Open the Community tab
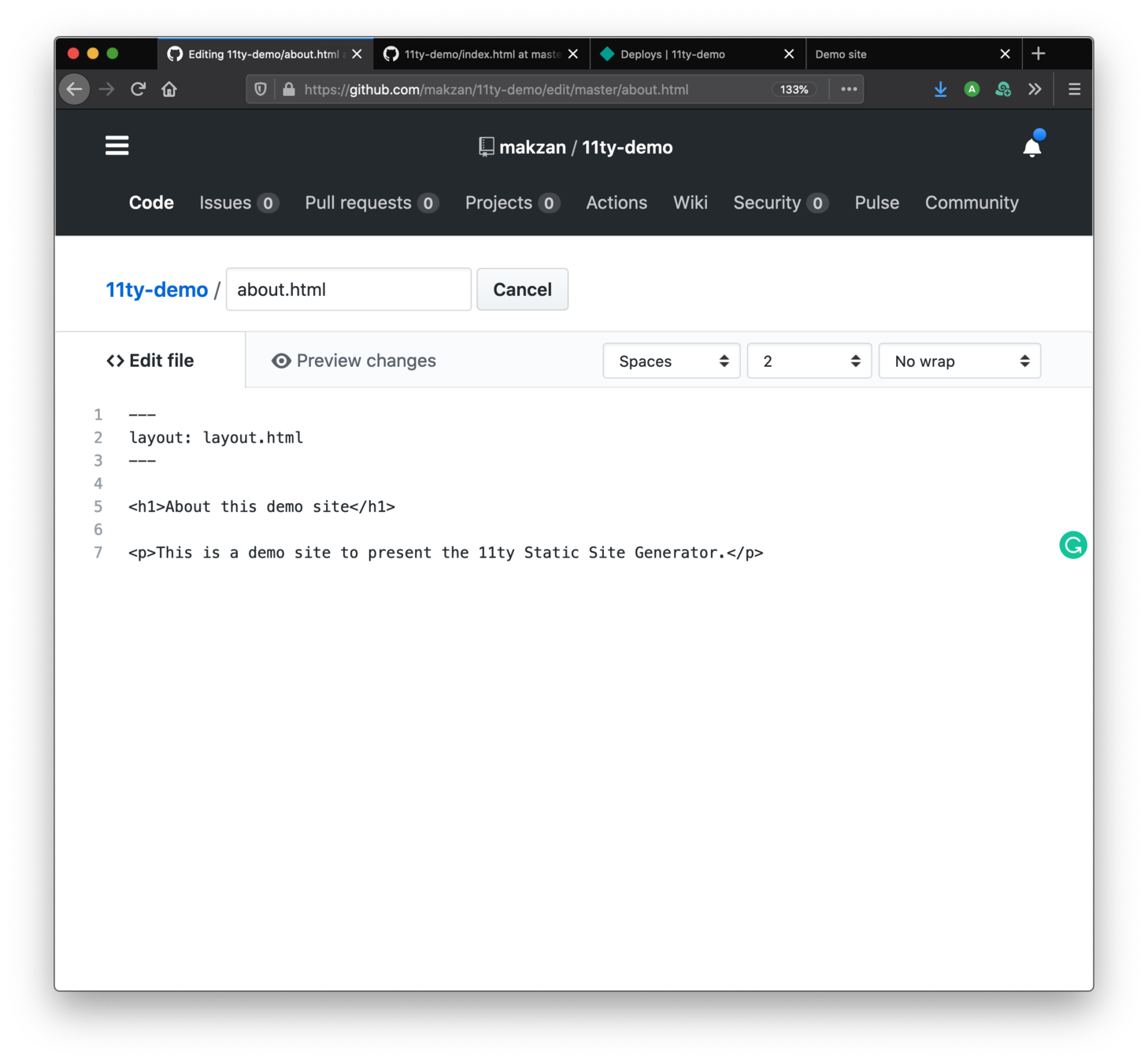The image size is (1148, 1063). pos(972,202)
